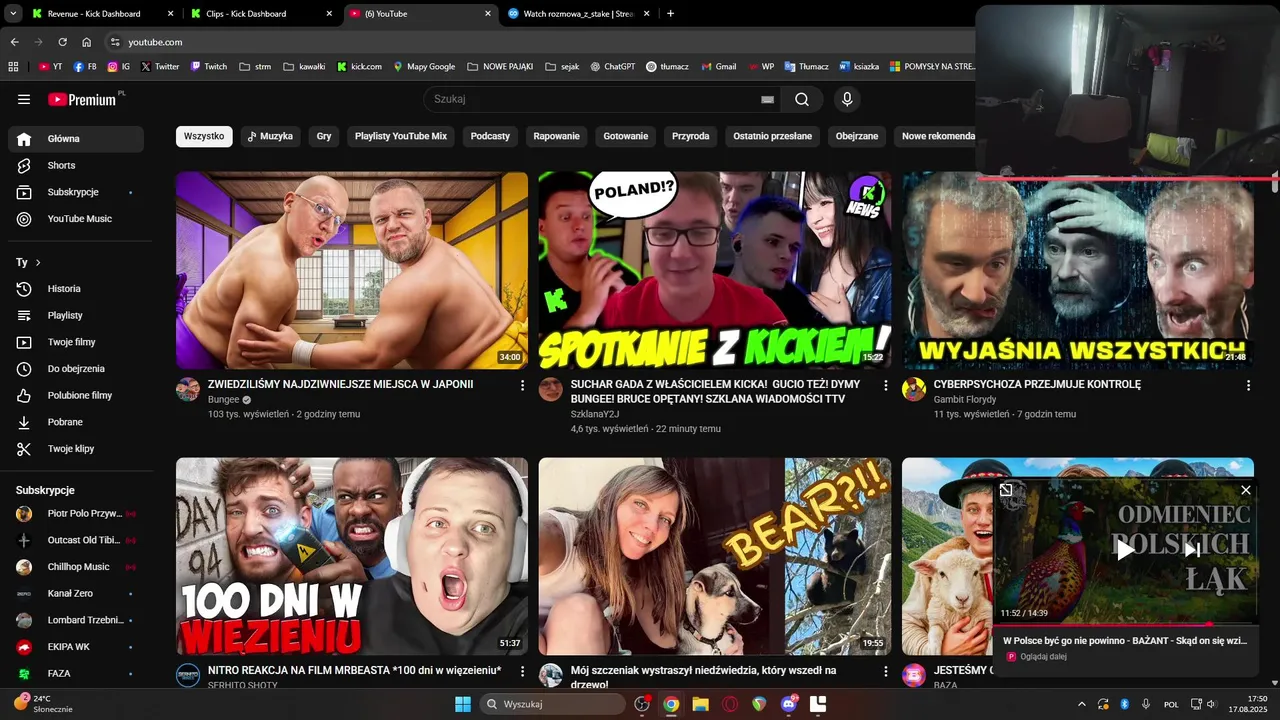Start voice search with the microphone icon
This screenshot has height=720, width=1280.
(x=847, y=99)
